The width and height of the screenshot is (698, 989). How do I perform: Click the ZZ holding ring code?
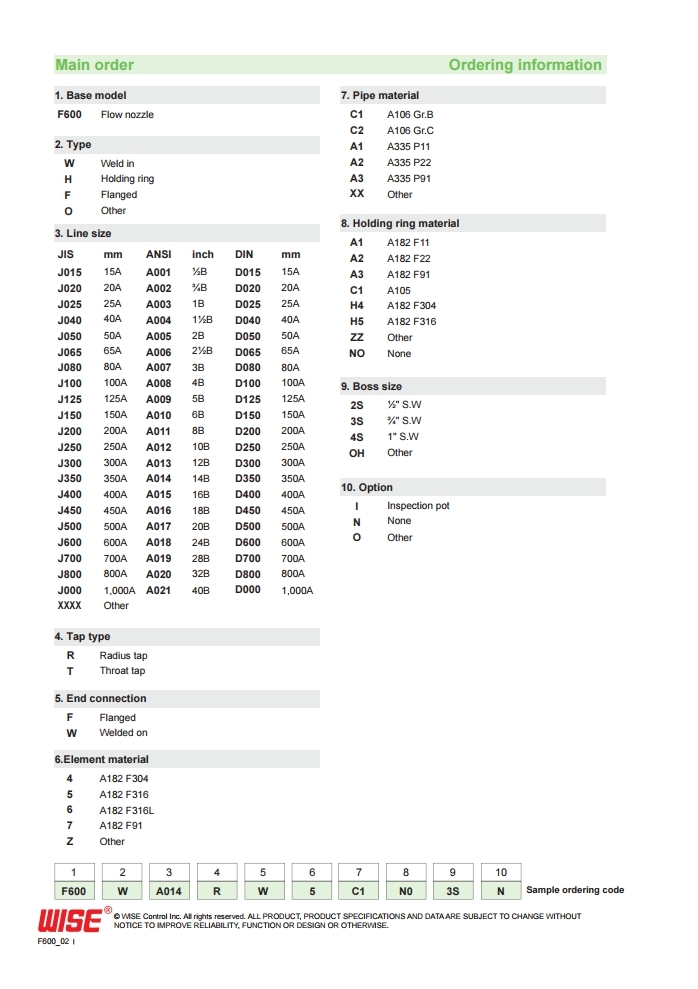pos(357,337)
